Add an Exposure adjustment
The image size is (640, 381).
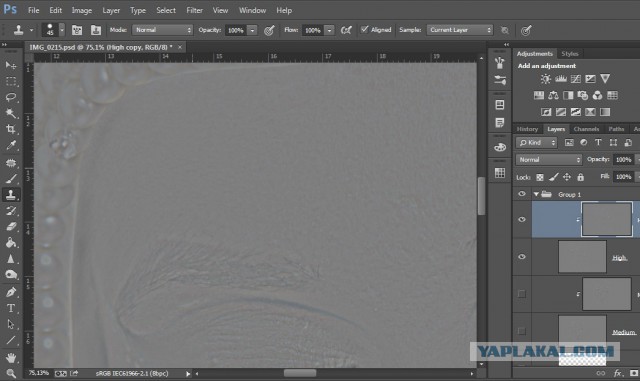pos(590,79)
